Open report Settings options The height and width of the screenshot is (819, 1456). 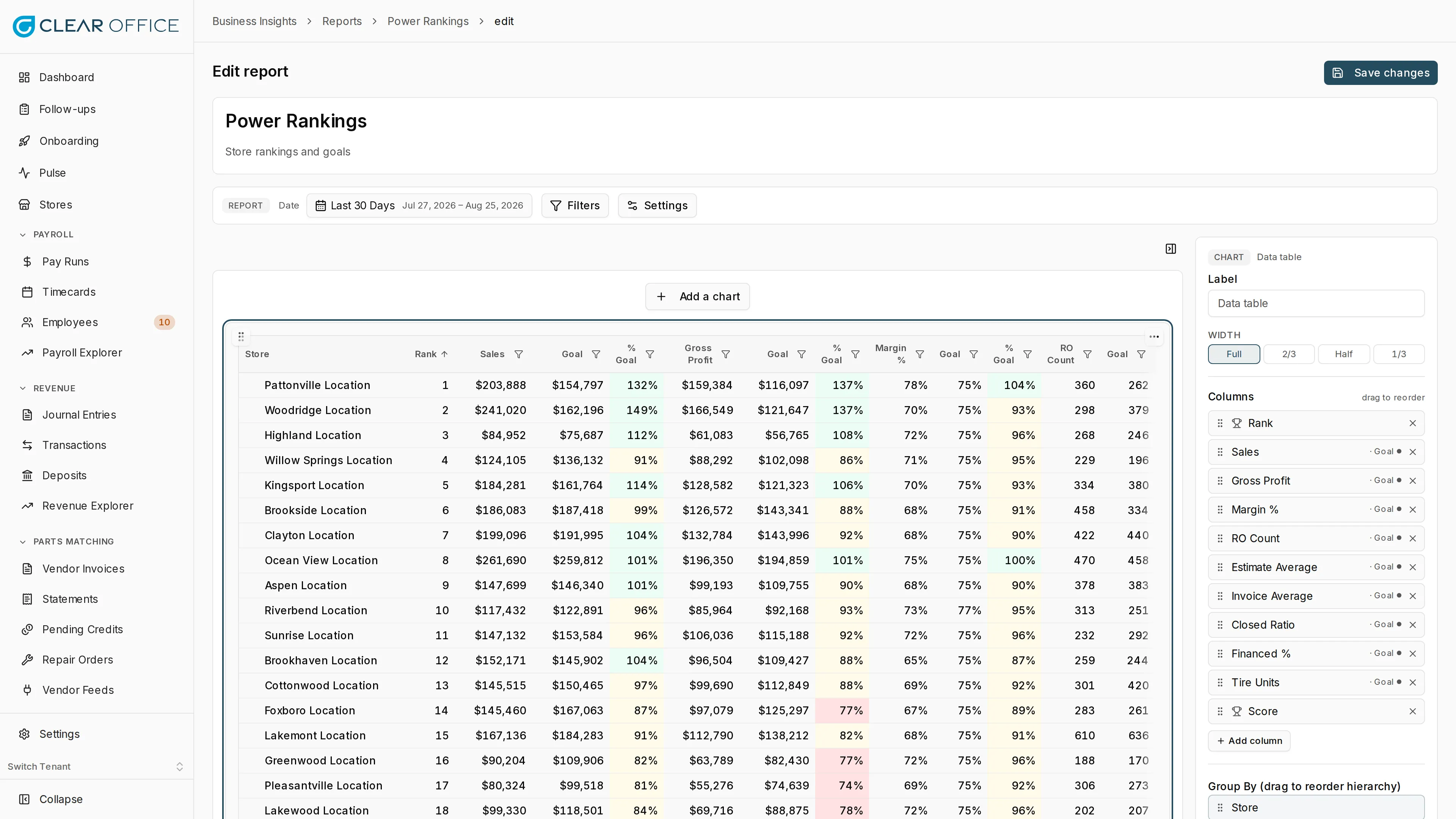[x=657, y=206]
